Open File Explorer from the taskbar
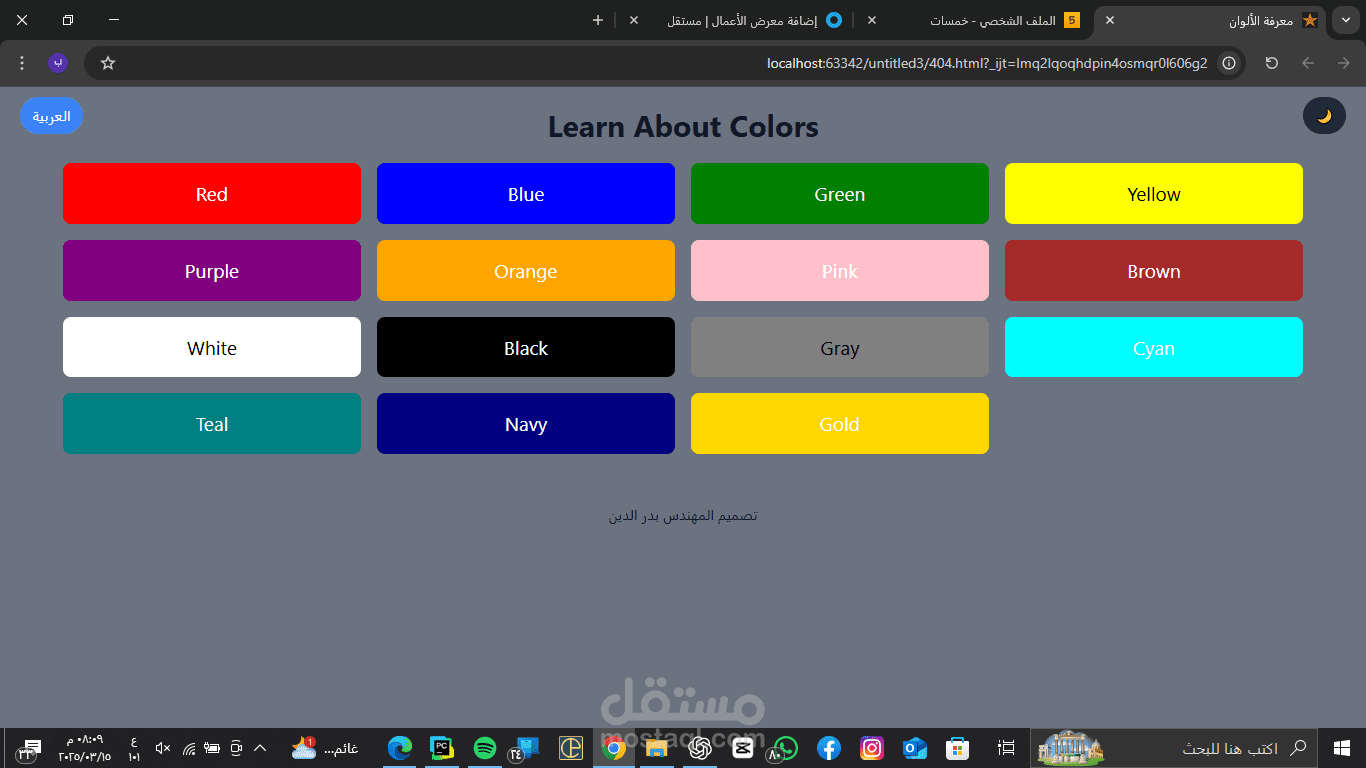This screenshot has height=768, width=1366. click(x=656, y=748)
